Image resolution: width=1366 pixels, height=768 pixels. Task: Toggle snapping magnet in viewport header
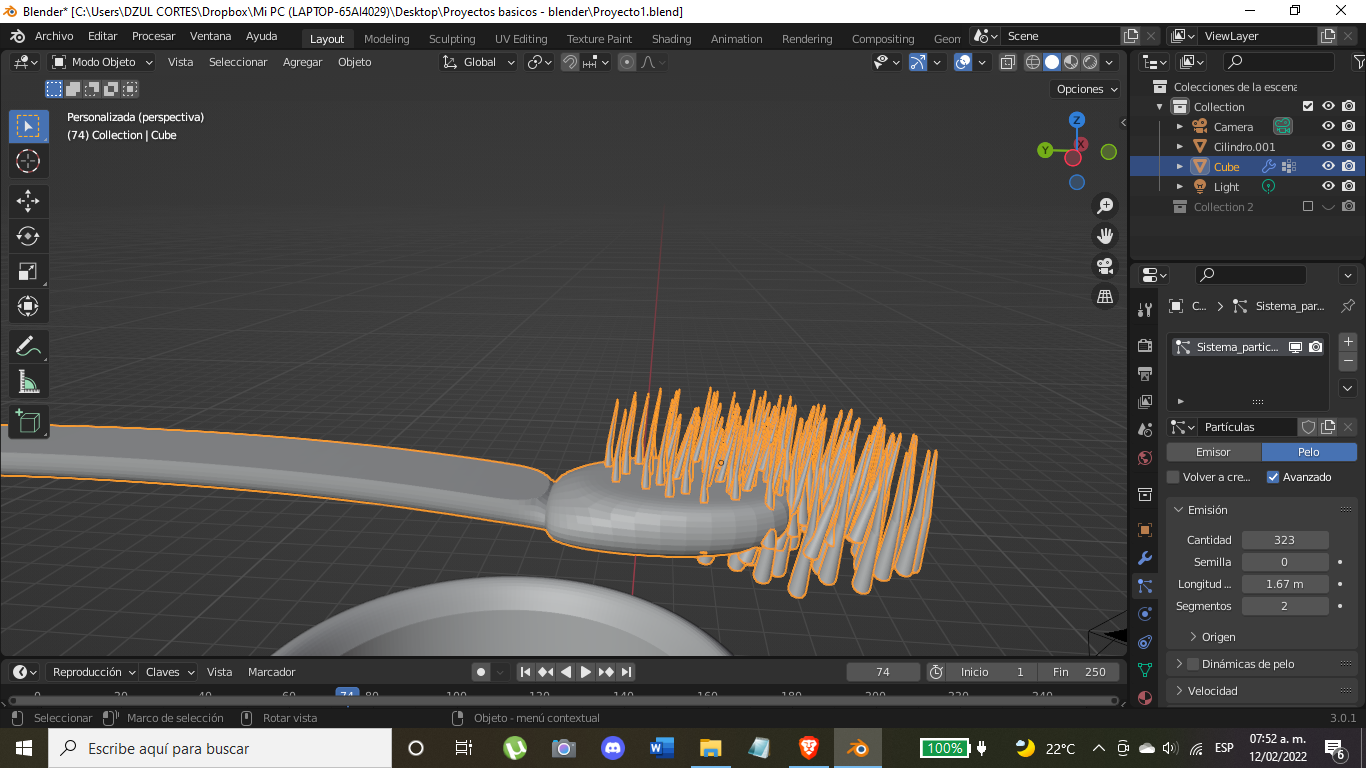[x=570, y=62]
